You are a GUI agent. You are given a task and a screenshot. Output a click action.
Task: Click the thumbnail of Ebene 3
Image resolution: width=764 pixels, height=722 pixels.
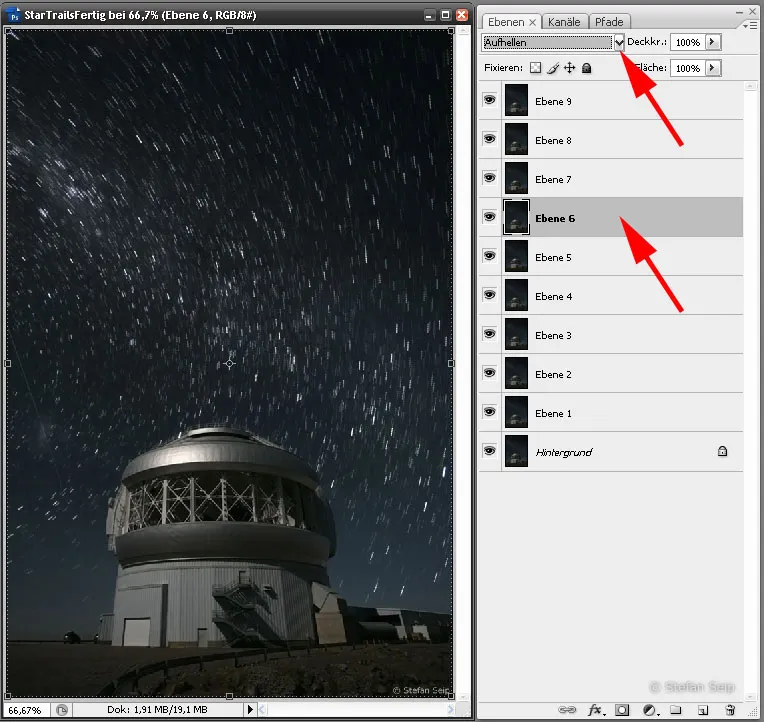tap(516, 334)
